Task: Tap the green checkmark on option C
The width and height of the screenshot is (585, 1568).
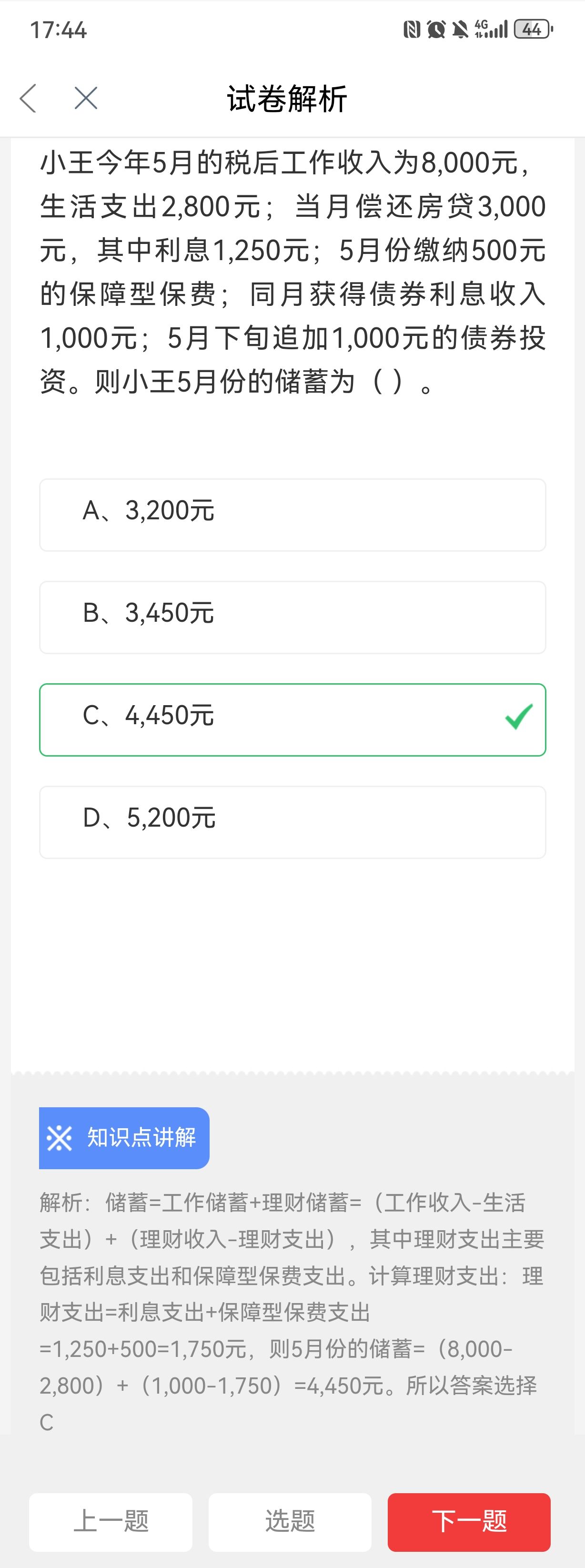Action: 519,717
